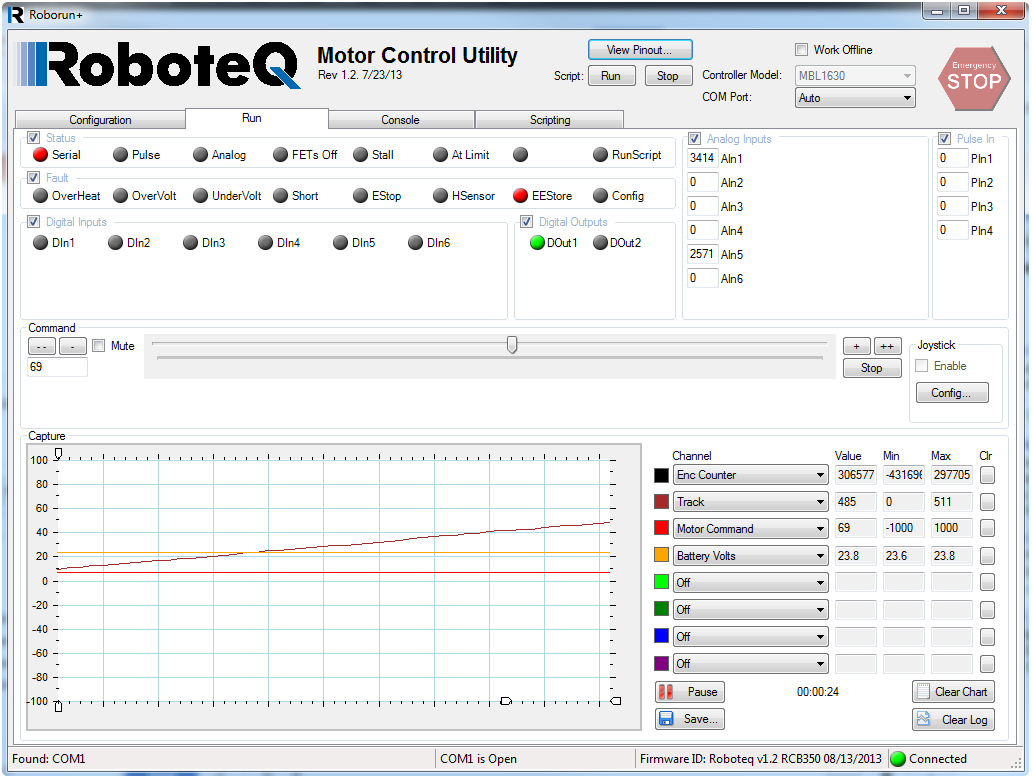Enable the Work Offline checkbox
Image resolution: width=1032 pixels, height=779 pixels.
[x=801, y=49]
